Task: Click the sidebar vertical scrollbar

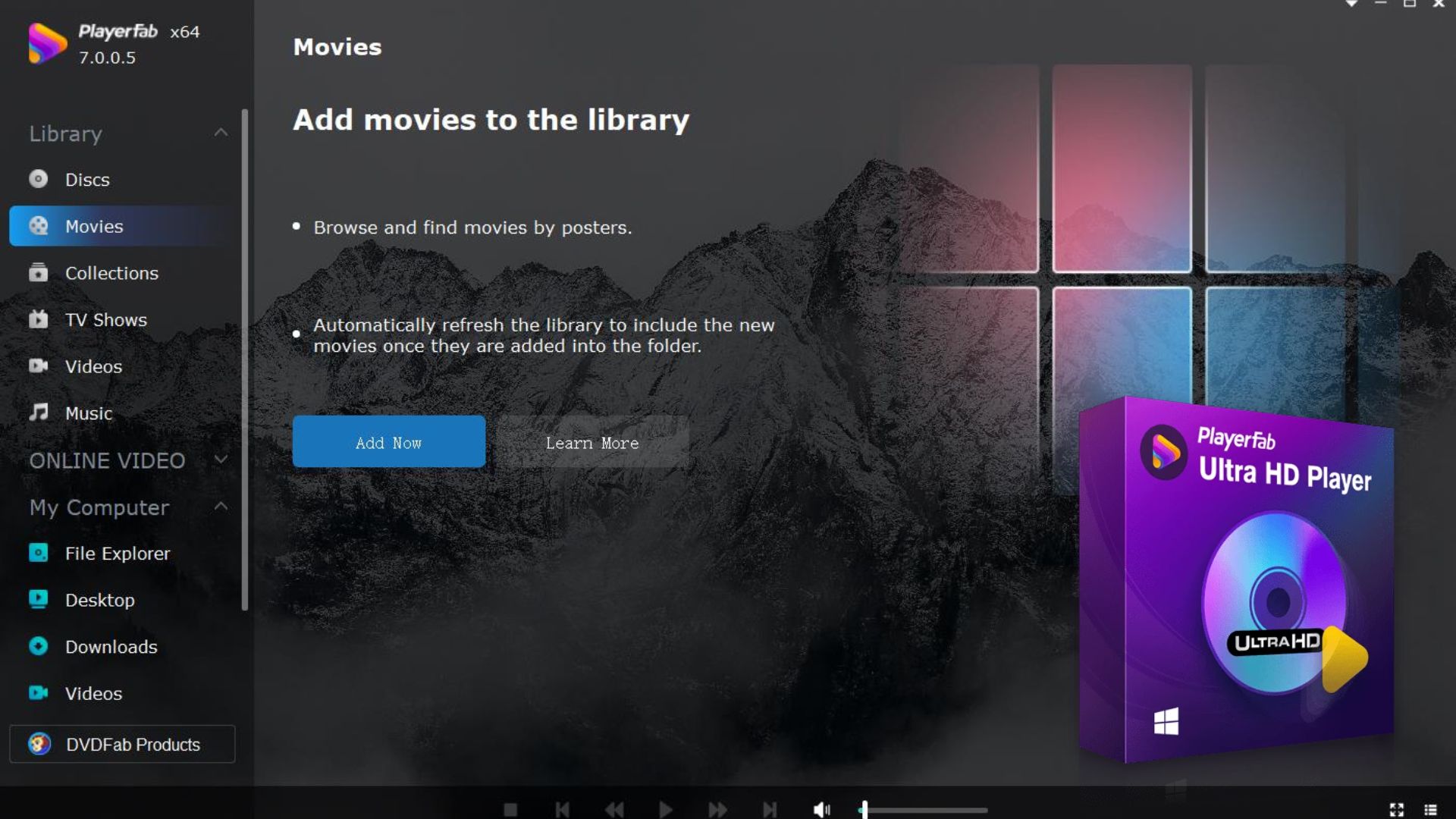Action: 244,359
